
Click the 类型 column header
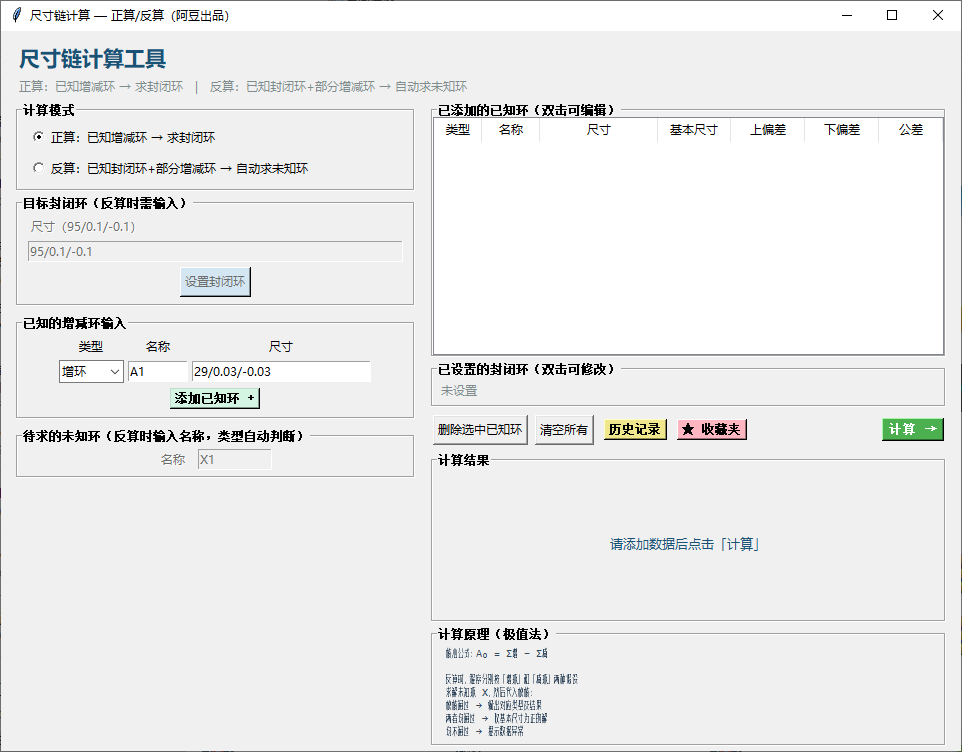click(x=457, y=129)
